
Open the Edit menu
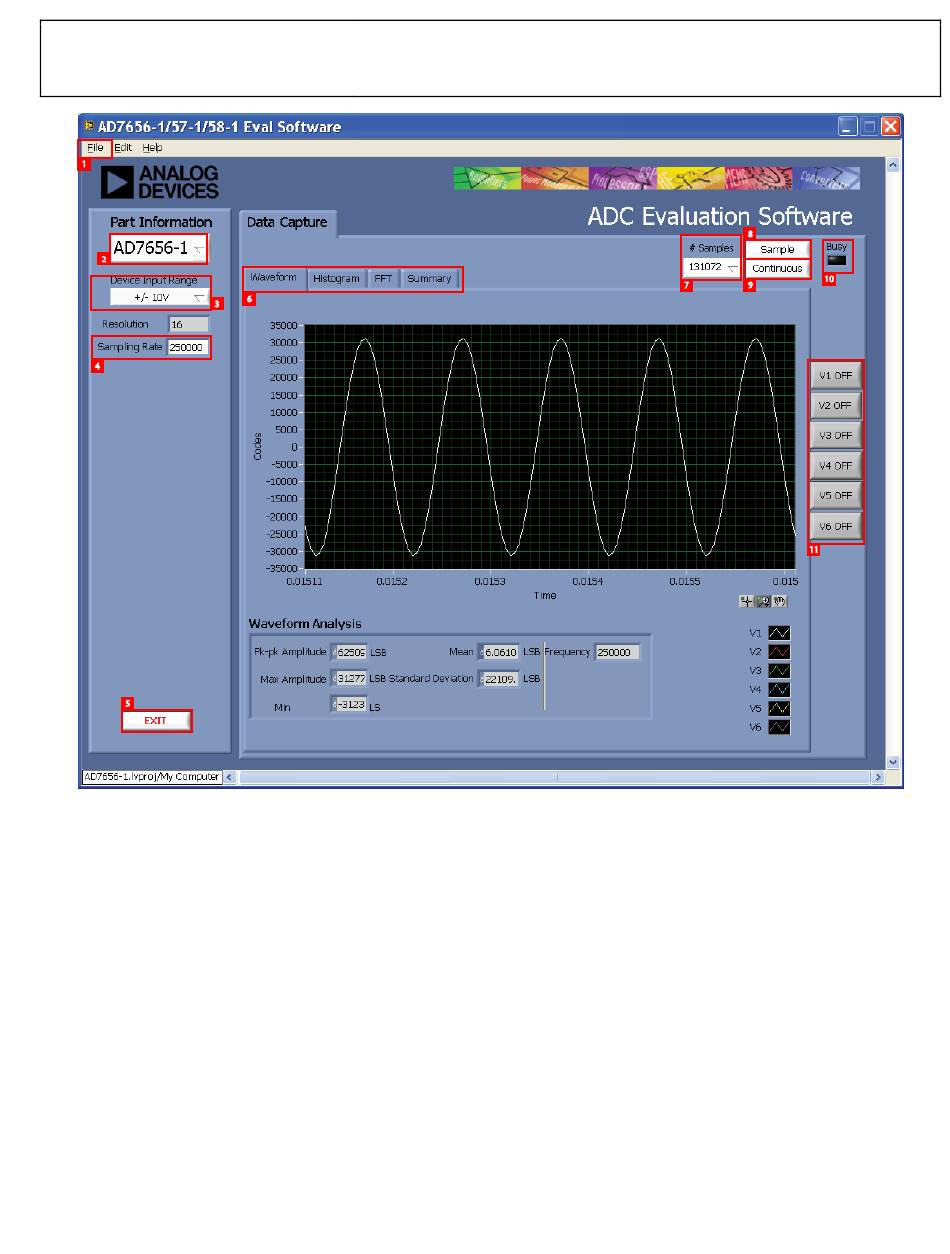[122, 147]
